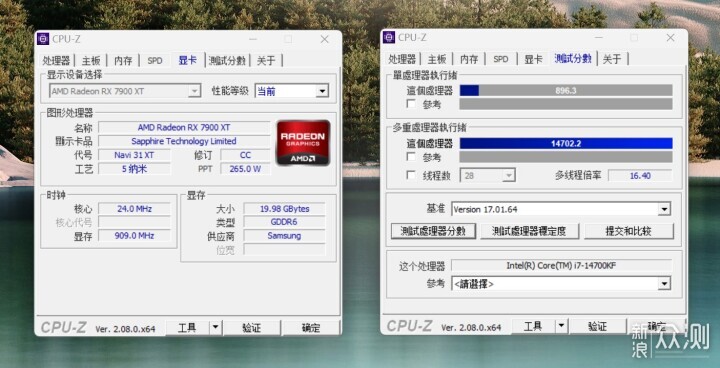Click core clock value 24.0 MHz
720x368 pixels.
tap(135, 209)
